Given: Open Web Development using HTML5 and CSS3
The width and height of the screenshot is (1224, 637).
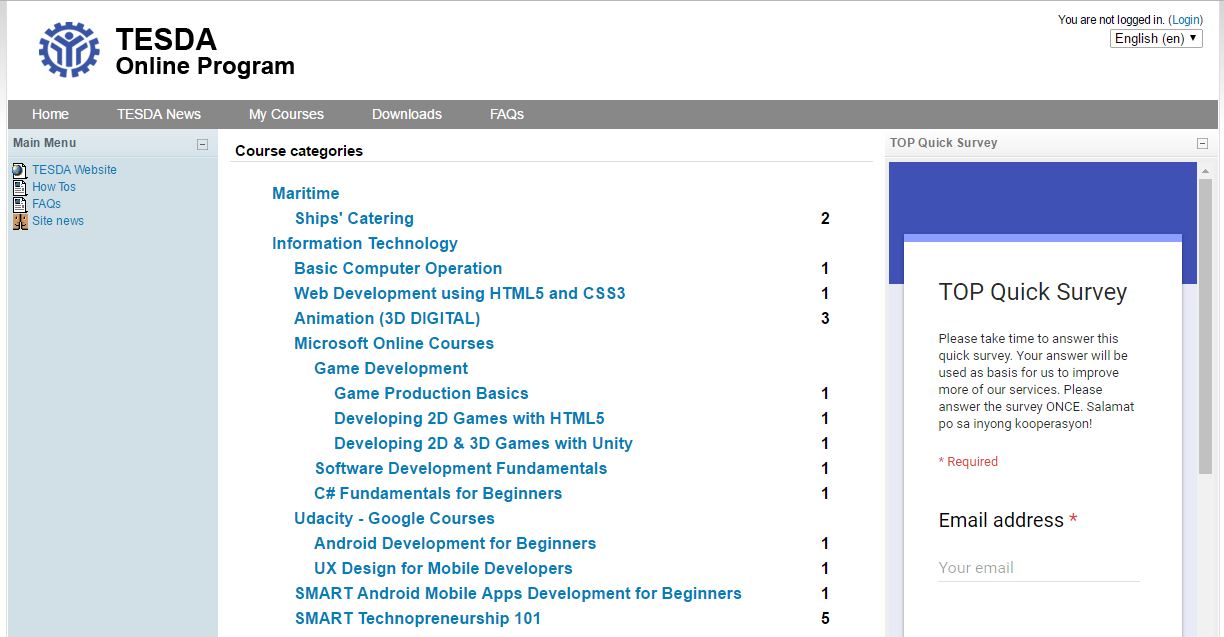Looking at the screenshot, I should [460, 293].
